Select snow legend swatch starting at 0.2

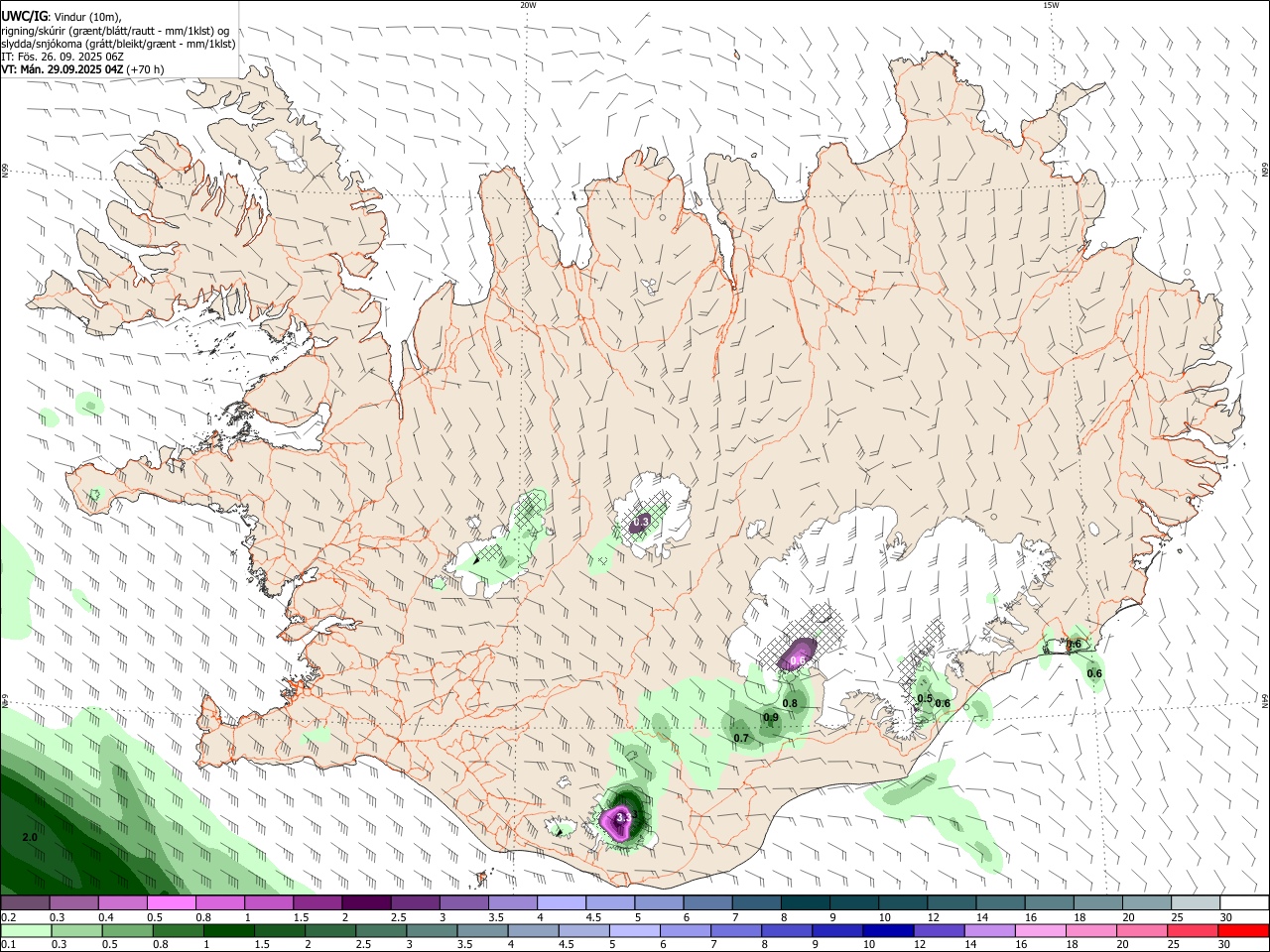coord(25,903)
